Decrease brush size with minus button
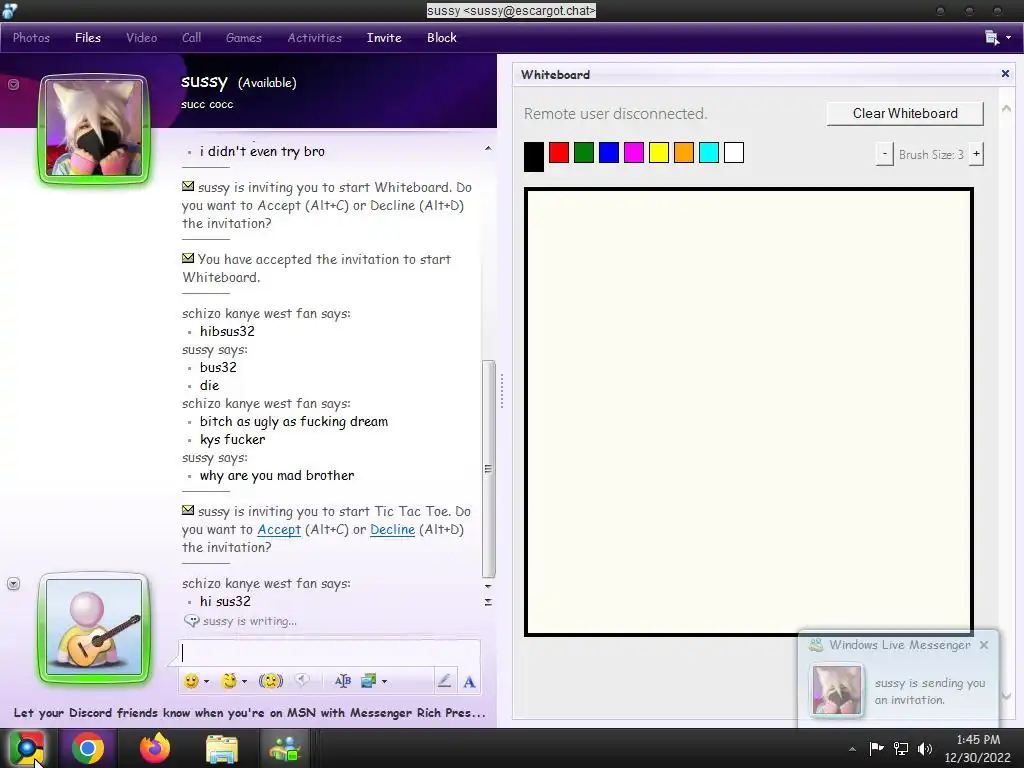This screenshot has height=768, width=1024. 884,154
